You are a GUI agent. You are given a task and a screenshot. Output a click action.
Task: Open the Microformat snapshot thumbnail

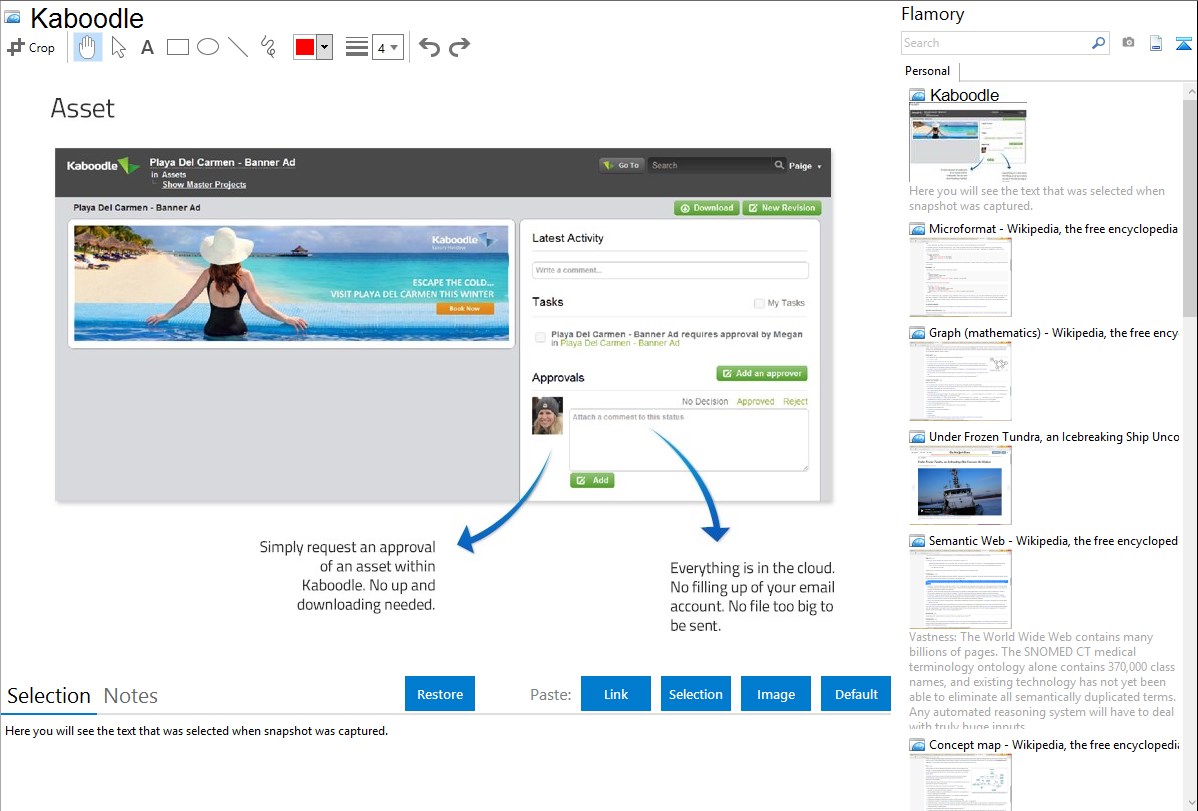pyautogui.click(x=960, y=277)
